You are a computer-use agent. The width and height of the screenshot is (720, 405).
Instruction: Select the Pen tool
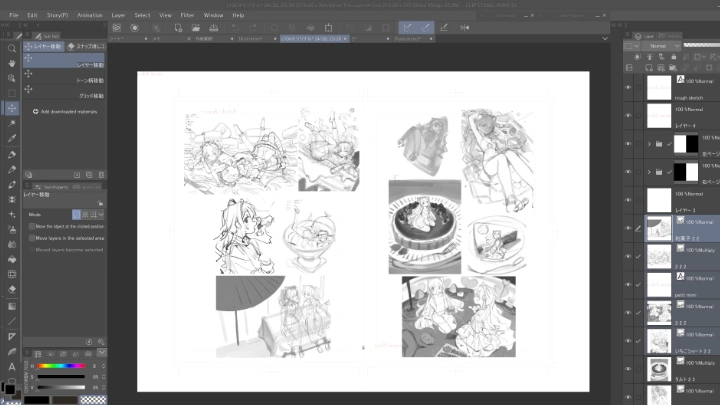pos(12,154)
